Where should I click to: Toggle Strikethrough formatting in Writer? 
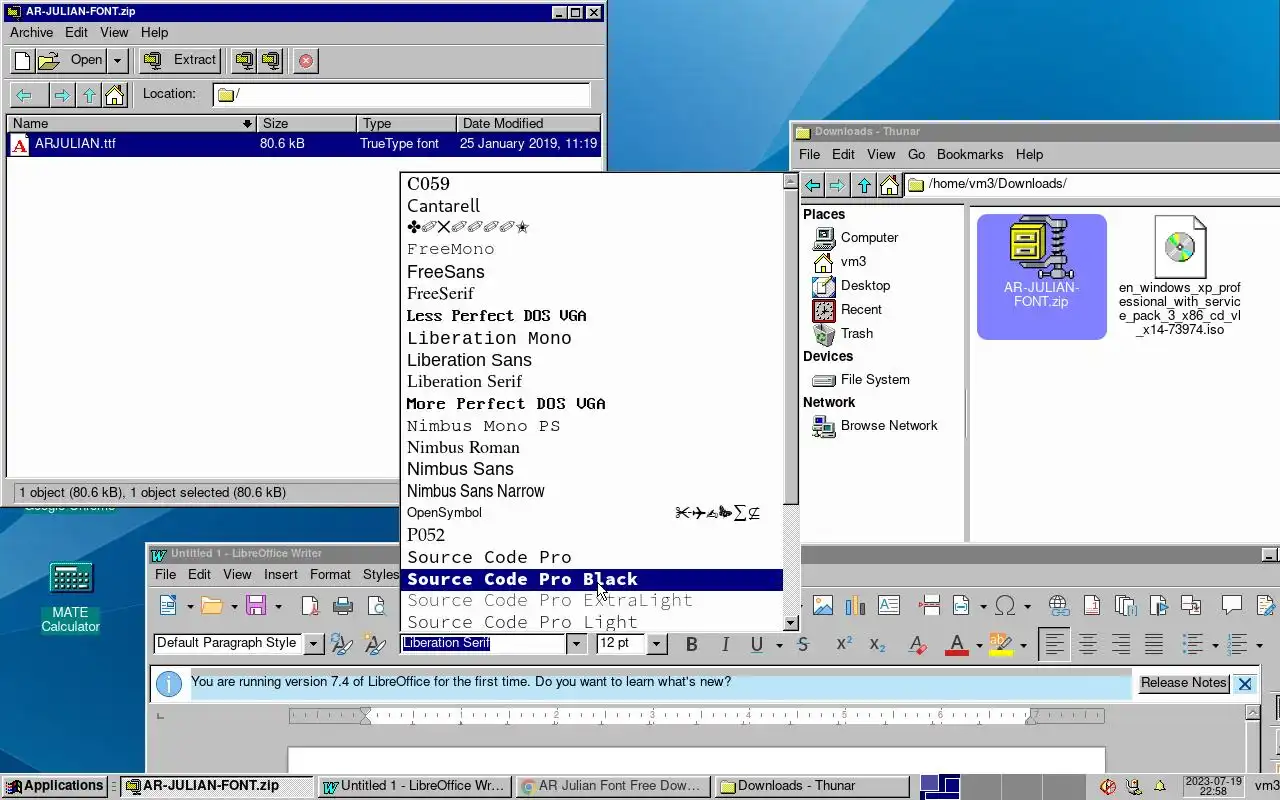pos(802,644)
